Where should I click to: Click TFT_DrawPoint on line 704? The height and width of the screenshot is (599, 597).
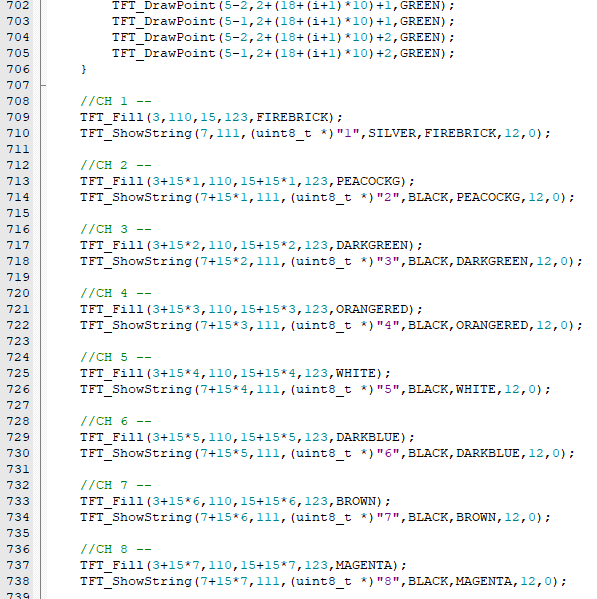point(164,37)
